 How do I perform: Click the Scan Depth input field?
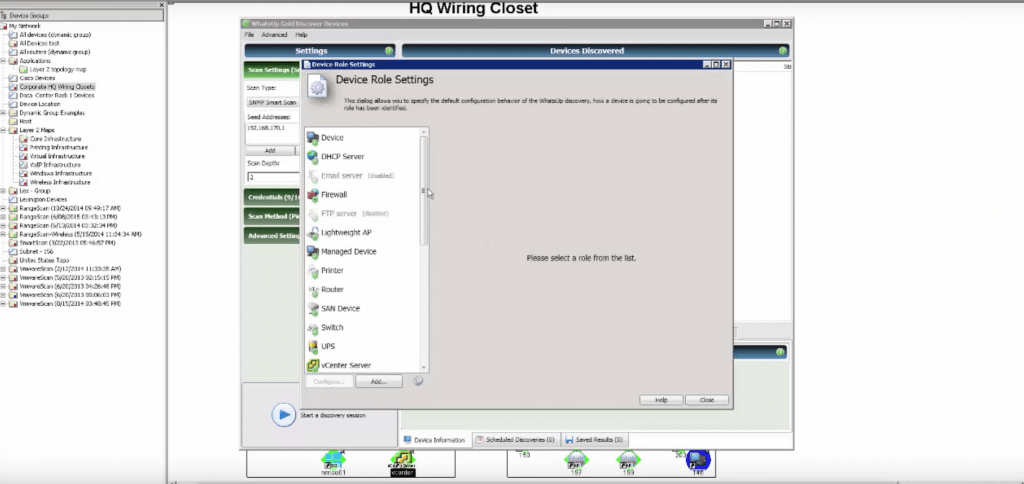pos(273,178)
